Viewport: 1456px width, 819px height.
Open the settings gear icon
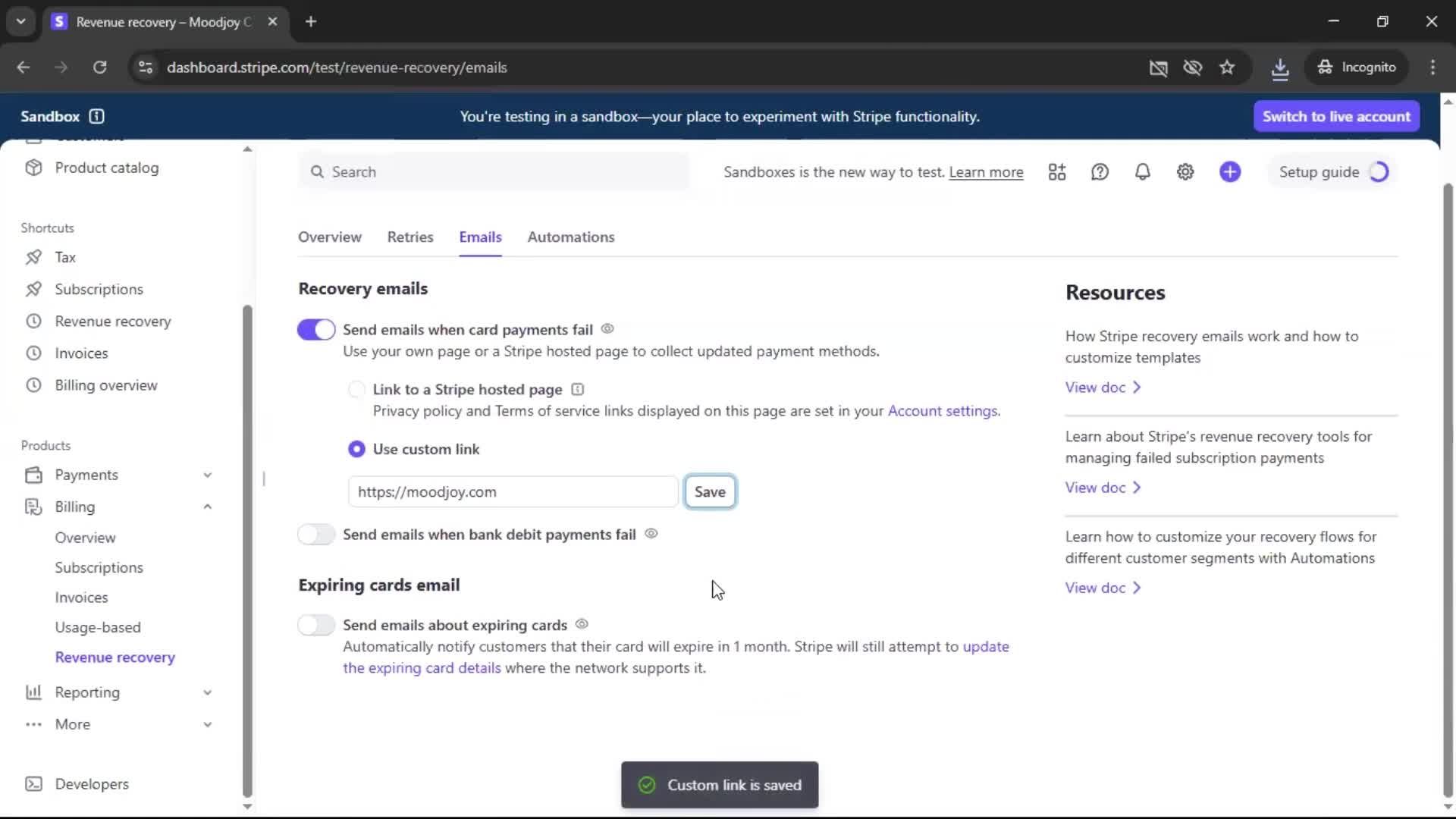point(1185,172)
